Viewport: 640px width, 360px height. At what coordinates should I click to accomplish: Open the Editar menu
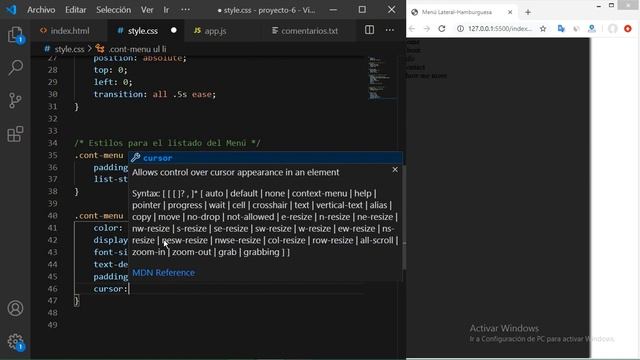tap(76, 9)
